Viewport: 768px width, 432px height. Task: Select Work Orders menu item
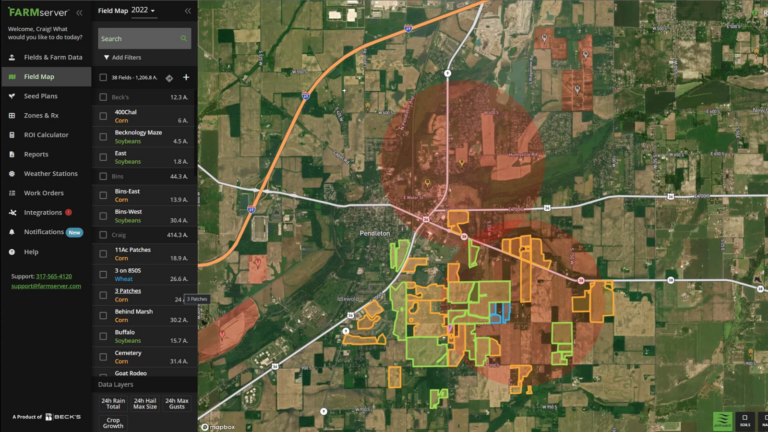(44, 193)
